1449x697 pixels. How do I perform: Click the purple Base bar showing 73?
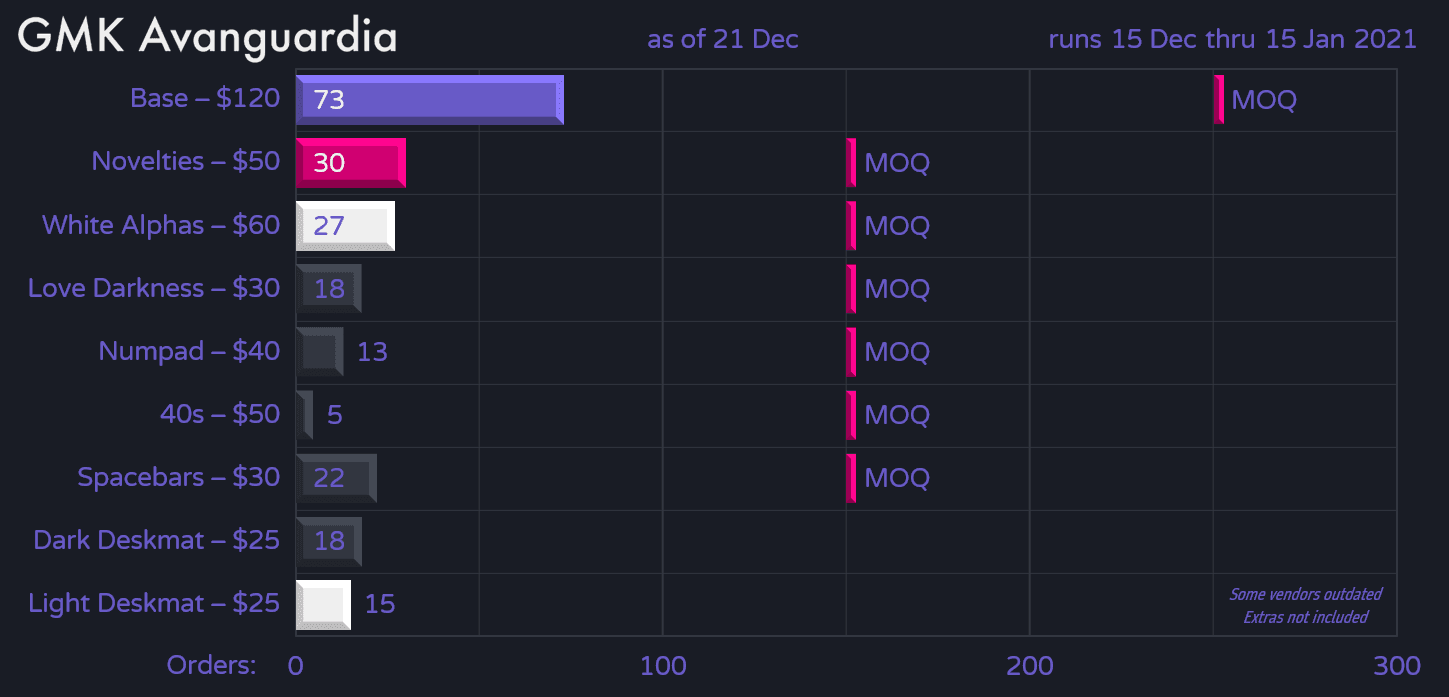pyautogui.click(x=430, y=100)
